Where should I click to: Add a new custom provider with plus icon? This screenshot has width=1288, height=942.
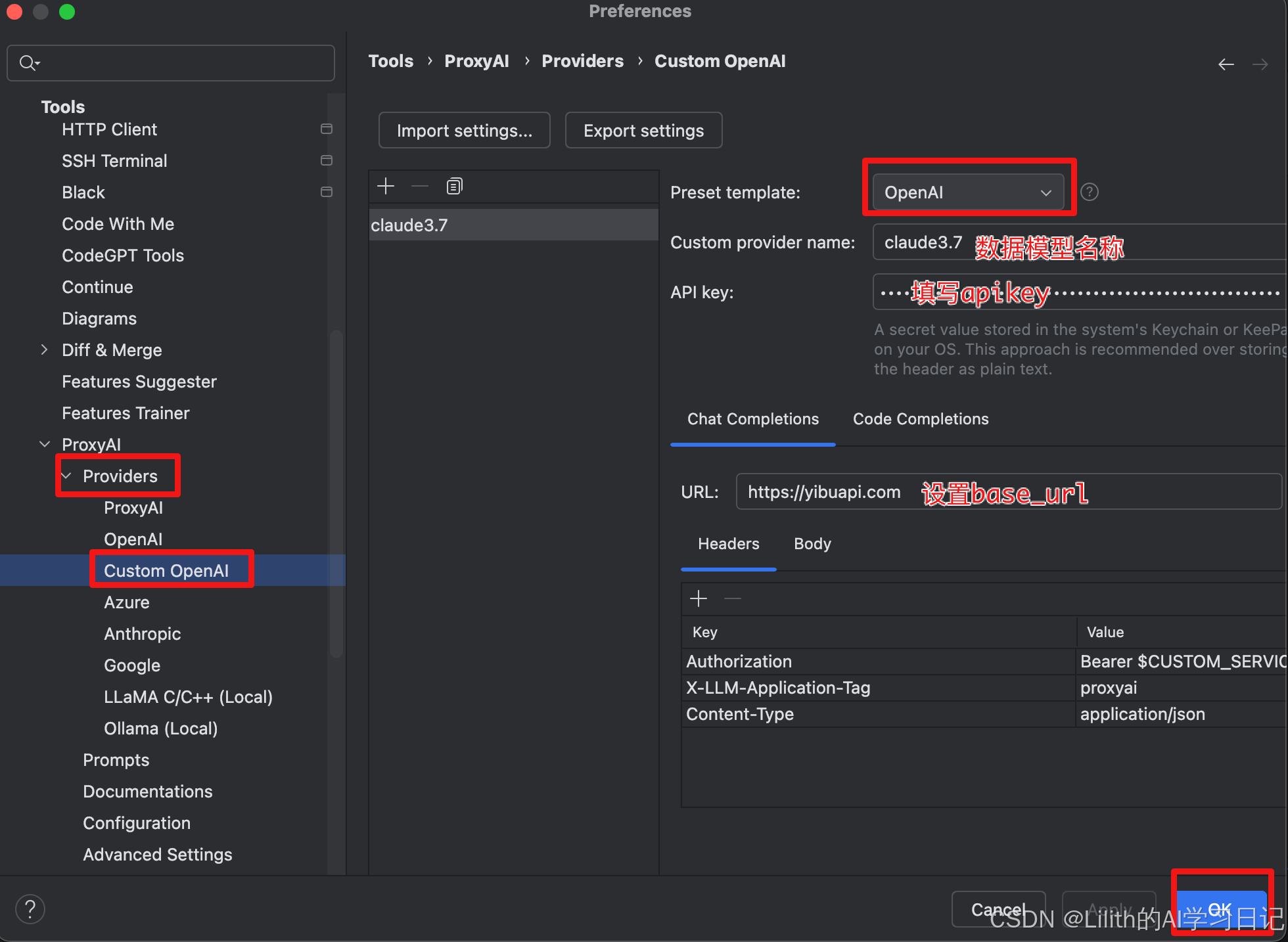pyautogui.click(x=386, y=187)
